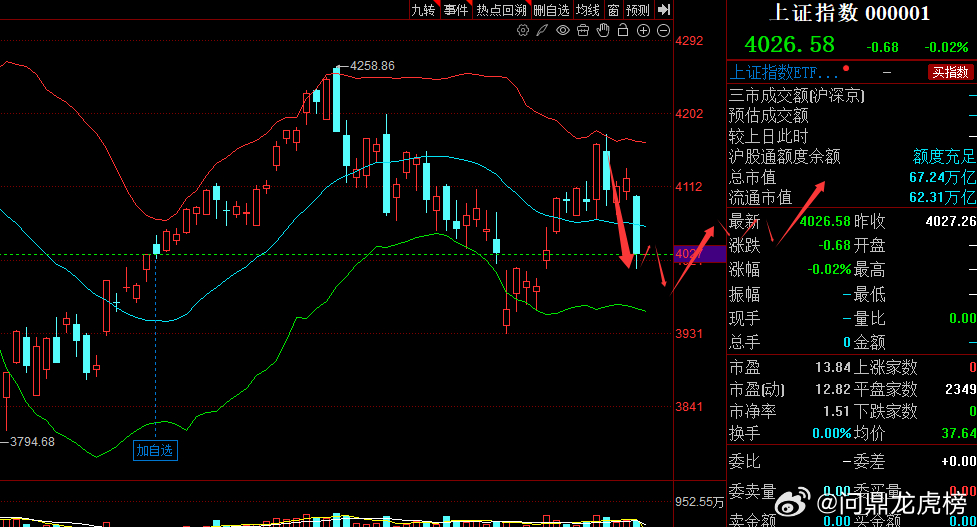Click the 市净率 1.51 value
977x527 pixels.
(836, 411)
